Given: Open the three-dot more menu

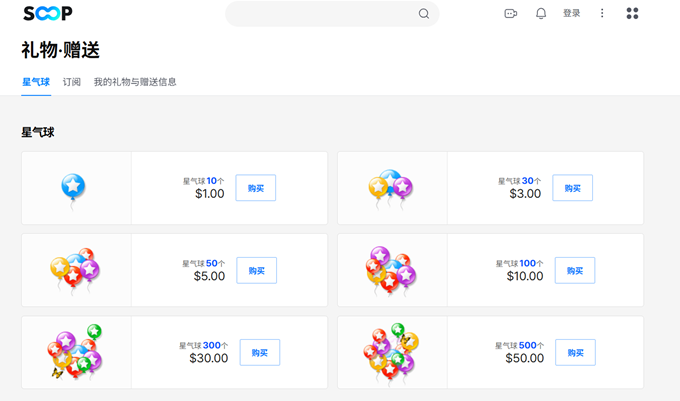Looking at the screenshot, I should coord(602,14).
